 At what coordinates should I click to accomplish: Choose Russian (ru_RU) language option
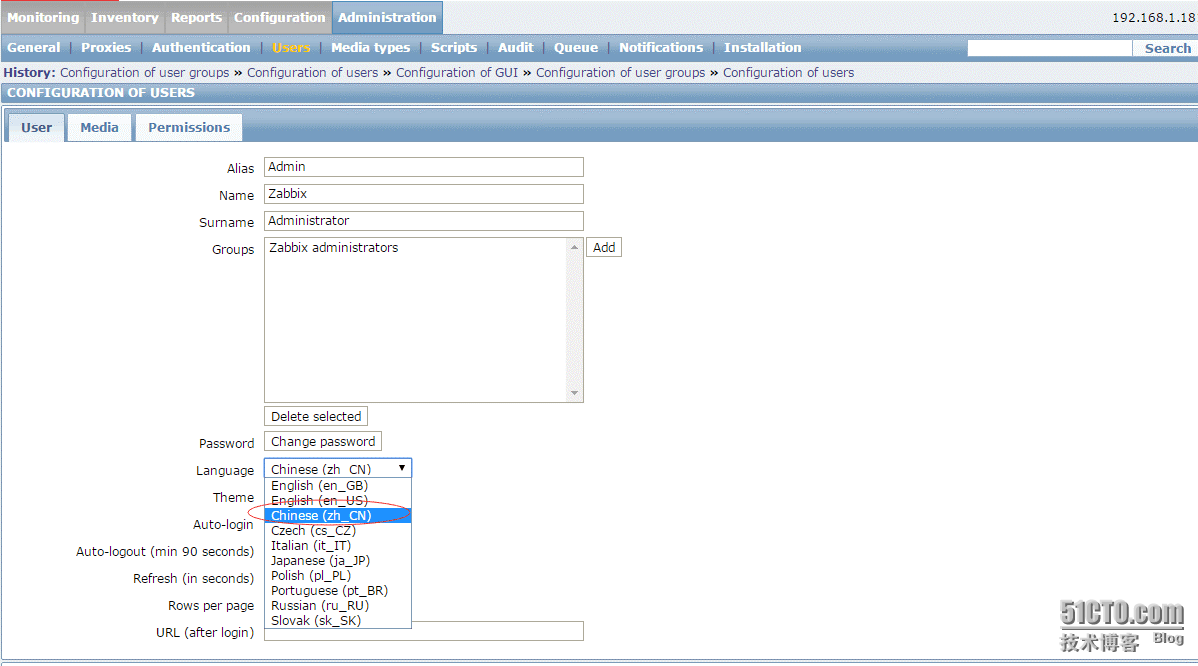click(x=338, y=606)
